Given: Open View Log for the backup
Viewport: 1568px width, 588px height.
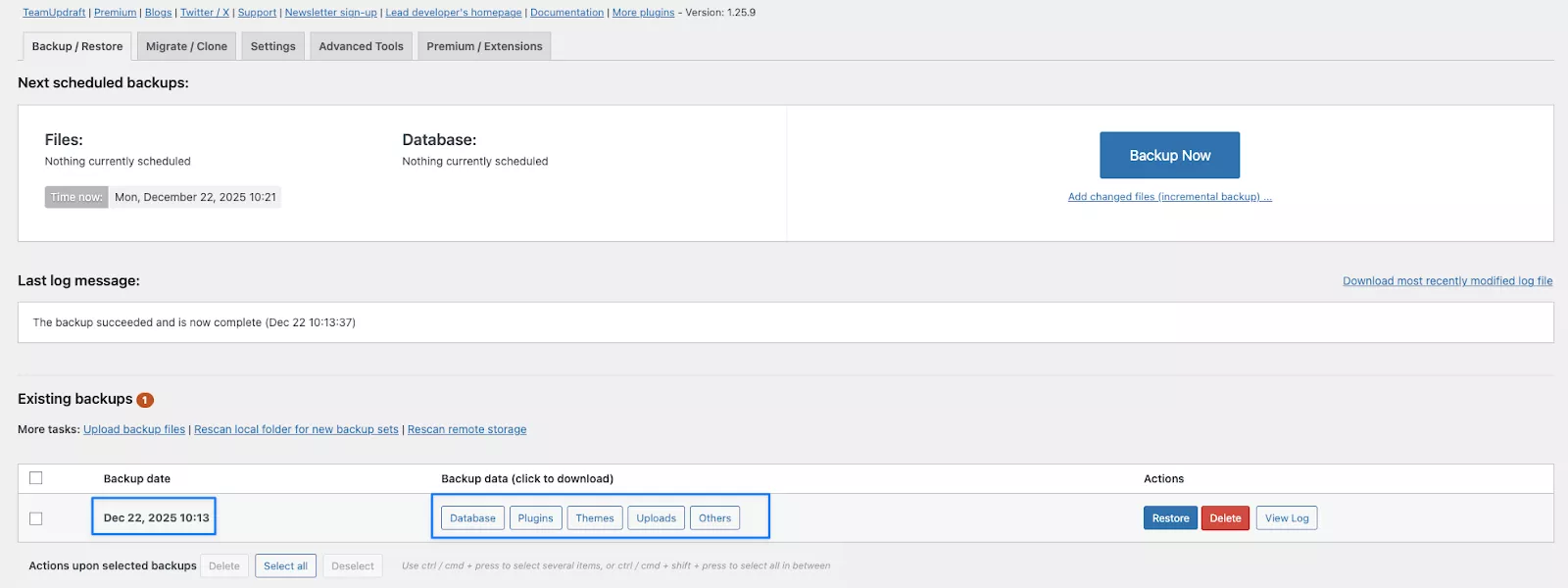Looking at the screenshot, I should [x=1286, y=518].
